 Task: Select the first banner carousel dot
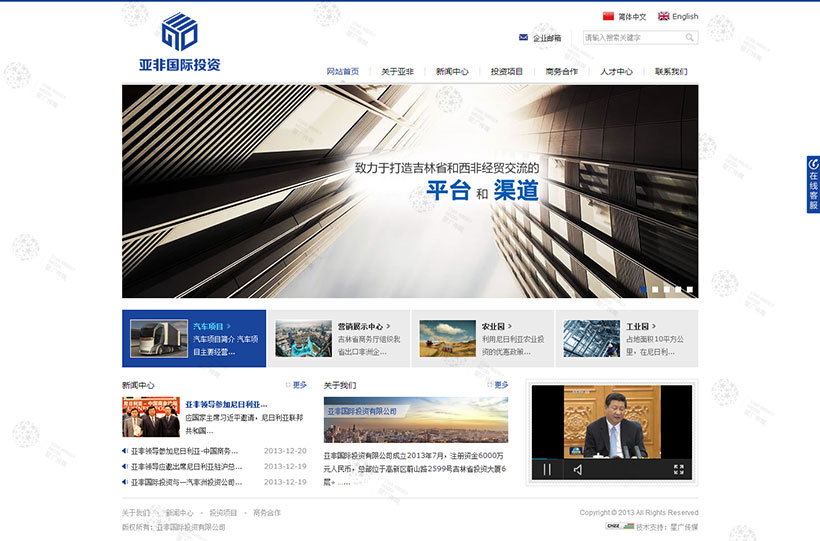coord(643,290)
